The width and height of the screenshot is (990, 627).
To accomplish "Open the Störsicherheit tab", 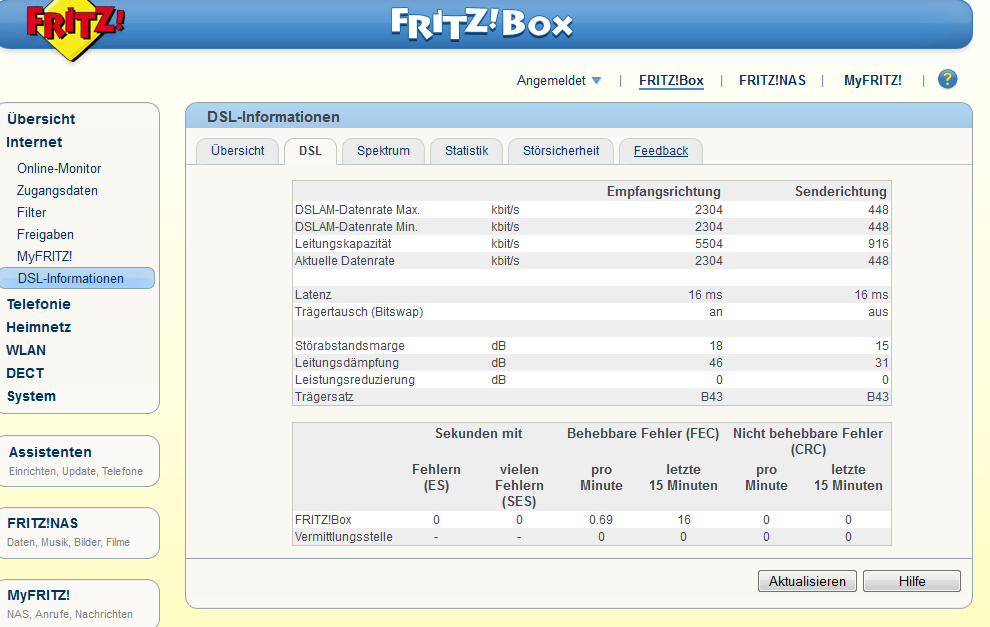I will coord(561,151).
